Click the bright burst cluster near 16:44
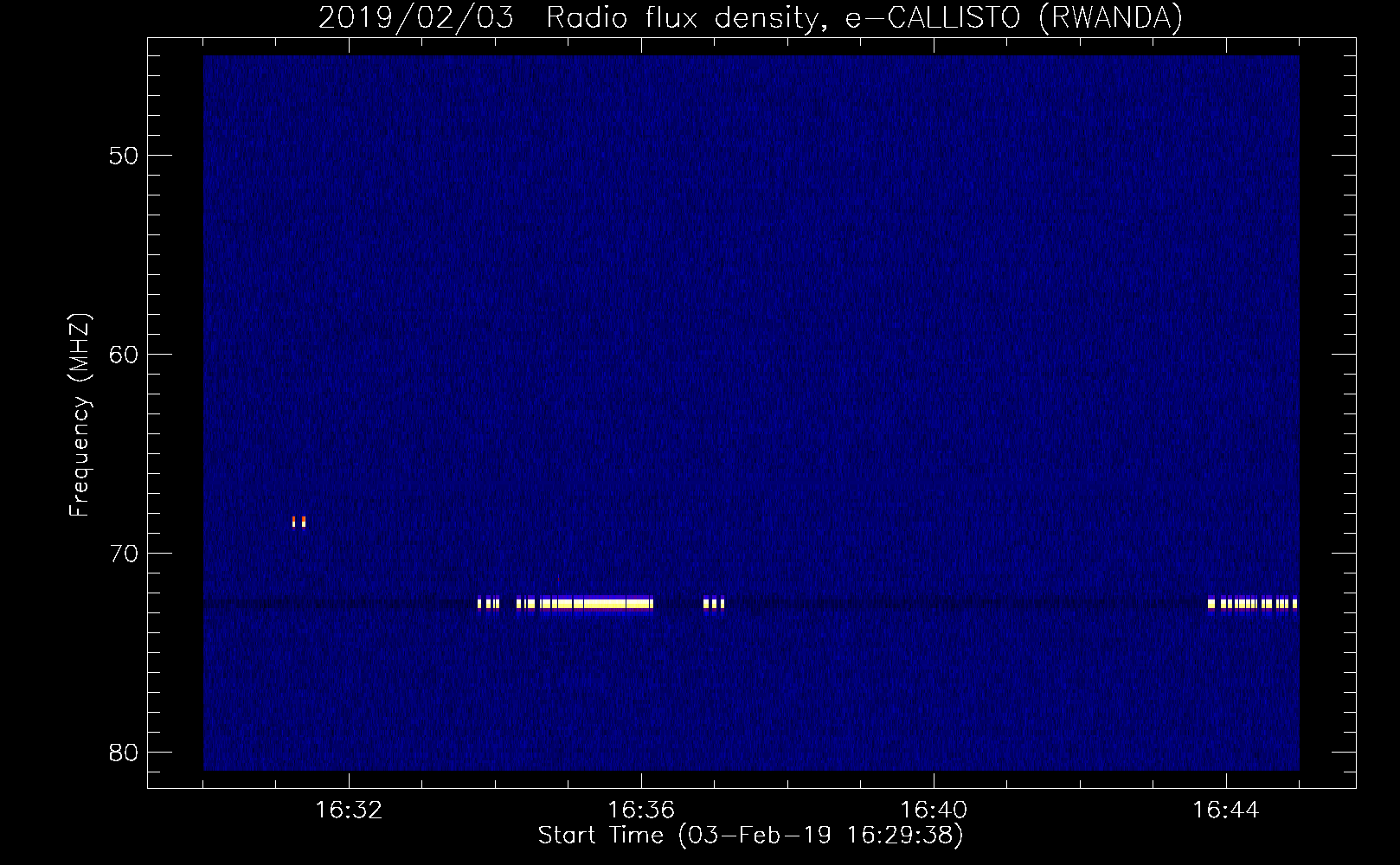Viewport: 1400px width, 865px height. point(1252,603)
